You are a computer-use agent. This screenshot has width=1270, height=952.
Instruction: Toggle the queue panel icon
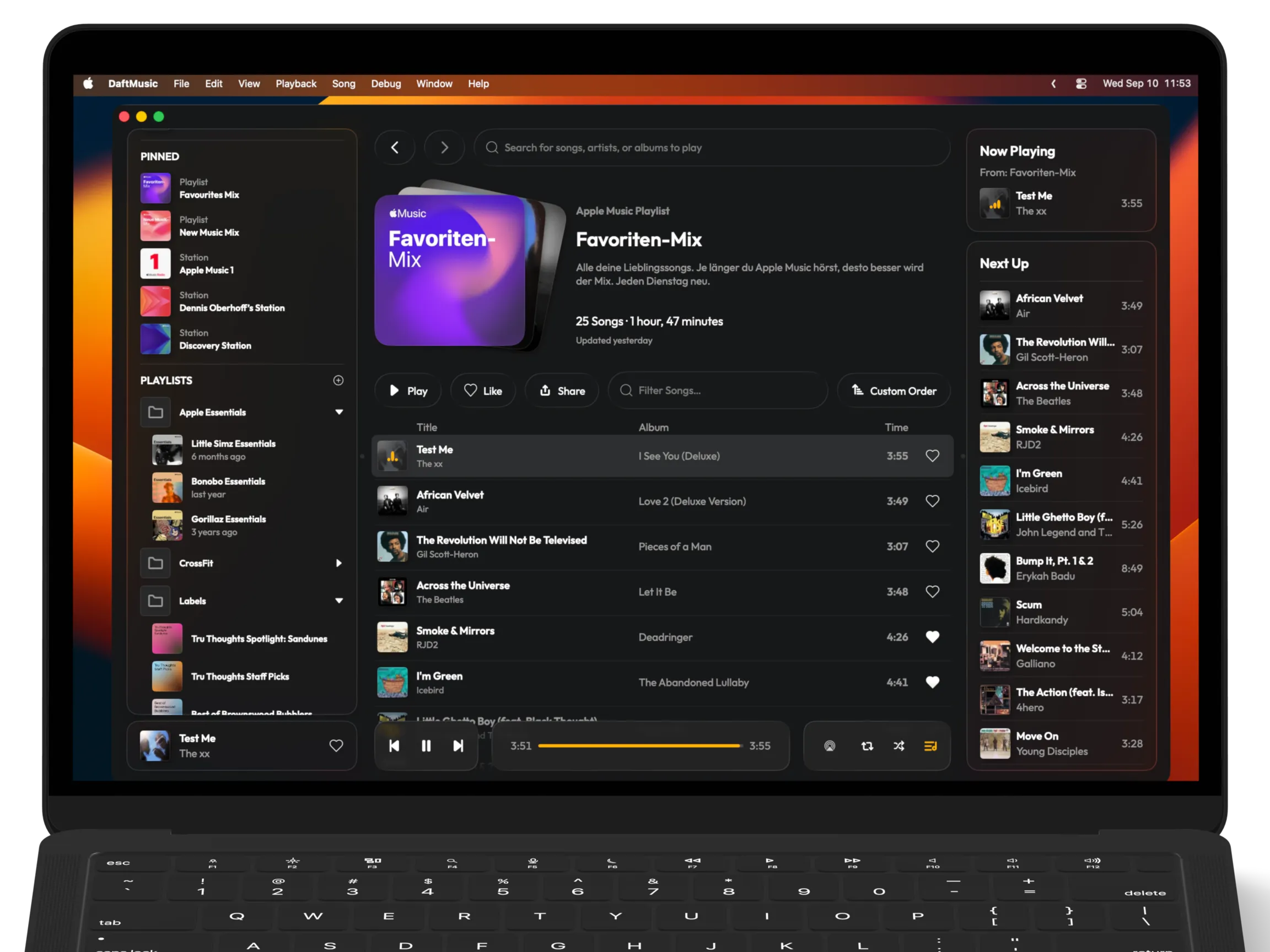pyautogui.click(x=930, y=745)
